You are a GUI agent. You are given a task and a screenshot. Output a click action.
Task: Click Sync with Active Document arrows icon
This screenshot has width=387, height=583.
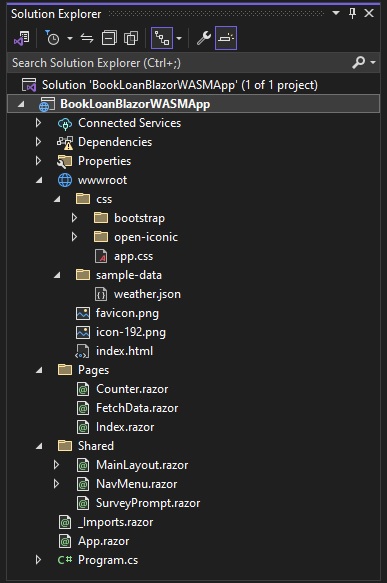point(87,38)
